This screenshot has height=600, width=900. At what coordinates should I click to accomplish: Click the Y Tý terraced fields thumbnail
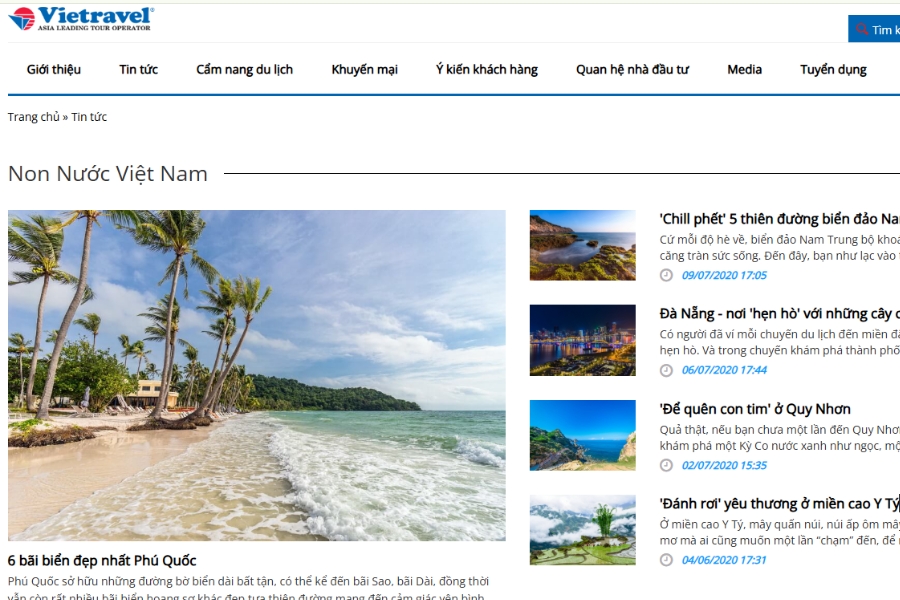tap(583, 530)
